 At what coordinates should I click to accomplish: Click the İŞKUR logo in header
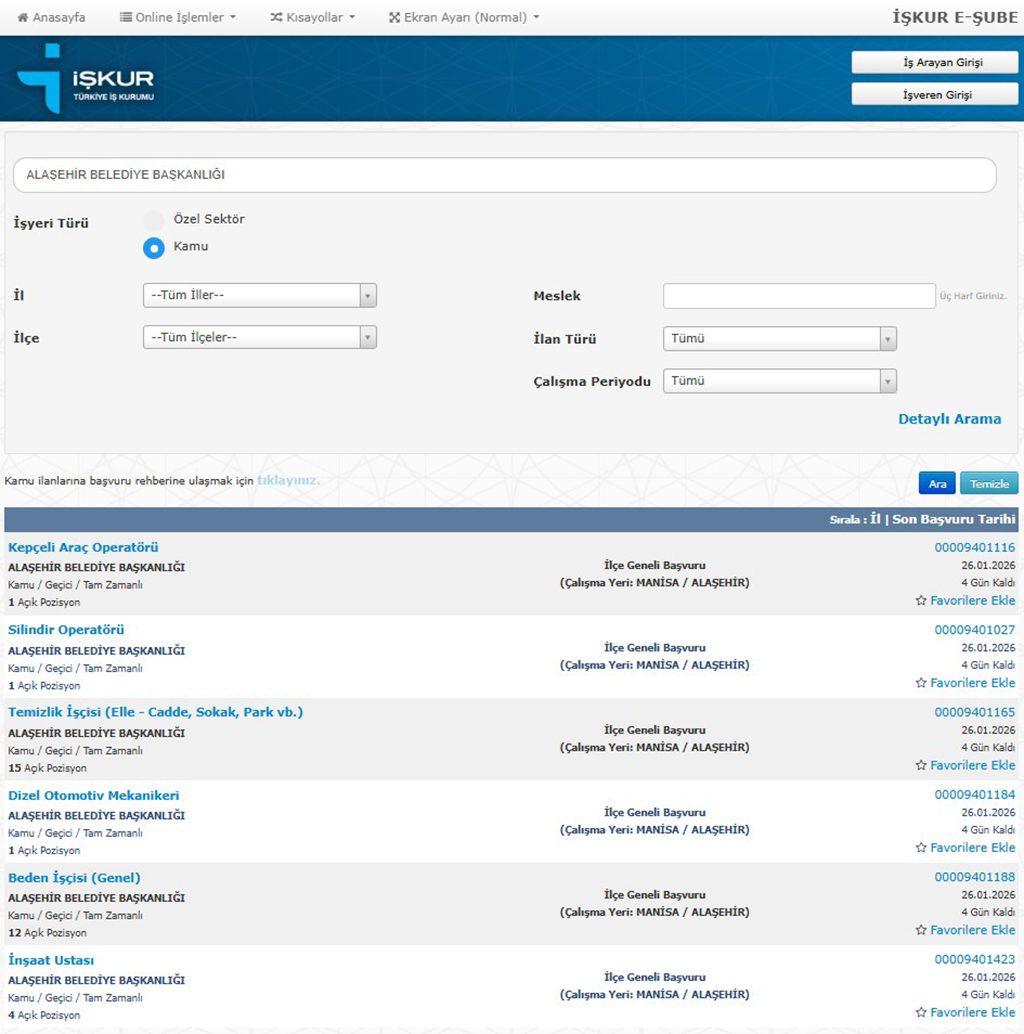pos(85,79)
